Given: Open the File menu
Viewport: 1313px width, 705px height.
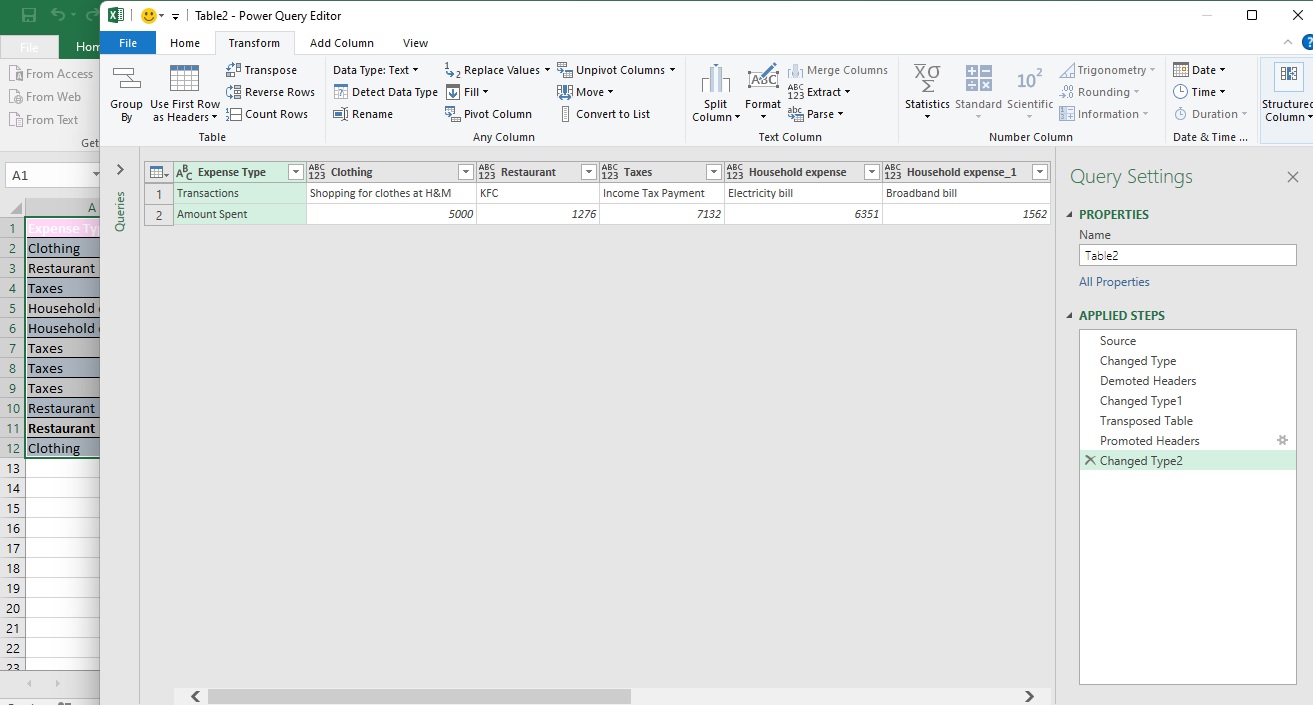Looking at the screenshot, I should point(128,42).
